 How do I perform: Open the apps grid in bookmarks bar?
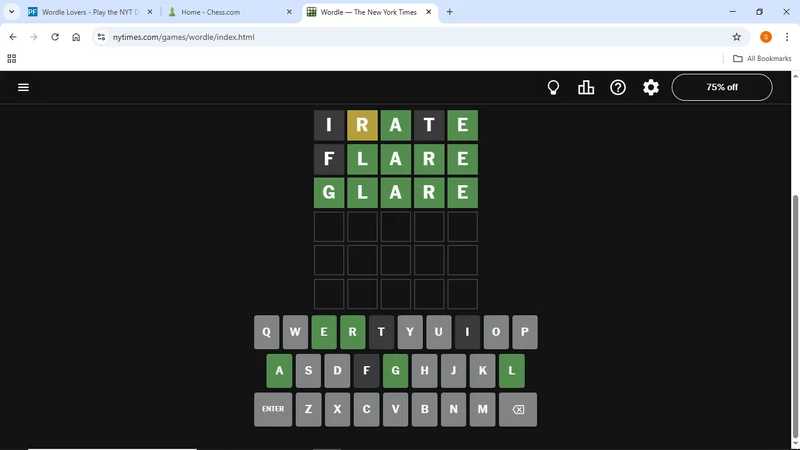coord(11,59)
